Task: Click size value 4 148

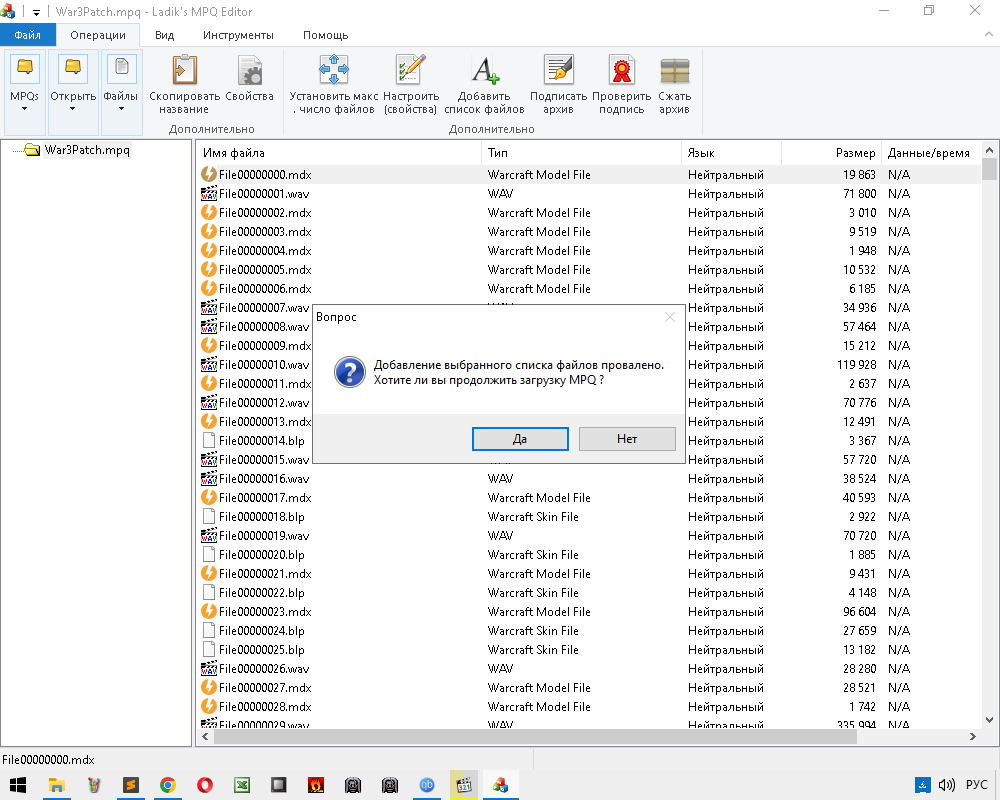Action: 862,593
